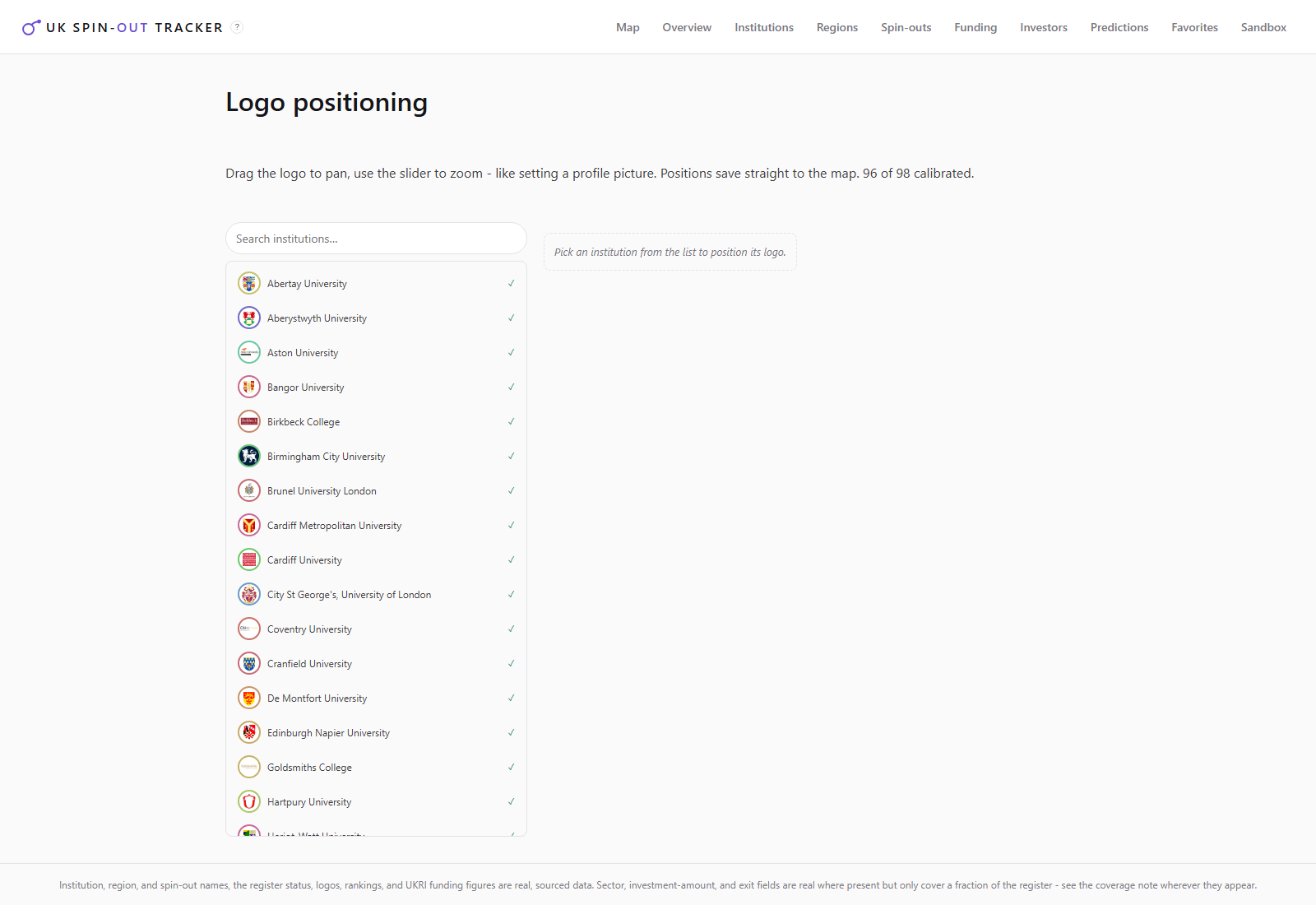This screenshot has width=1316, height=905.
Task: Choose the Aston University logo
Action: [x=249, y=352]
